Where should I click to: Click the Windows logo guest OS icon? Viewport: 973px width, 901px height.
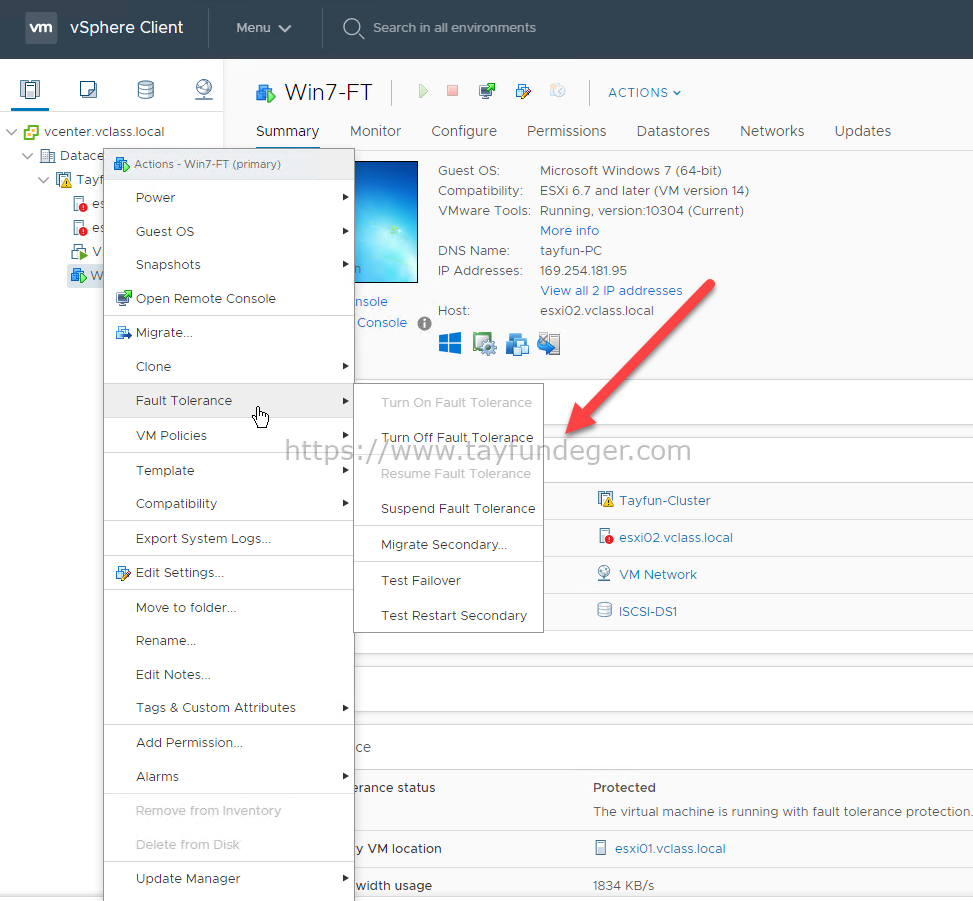point(450,343)
